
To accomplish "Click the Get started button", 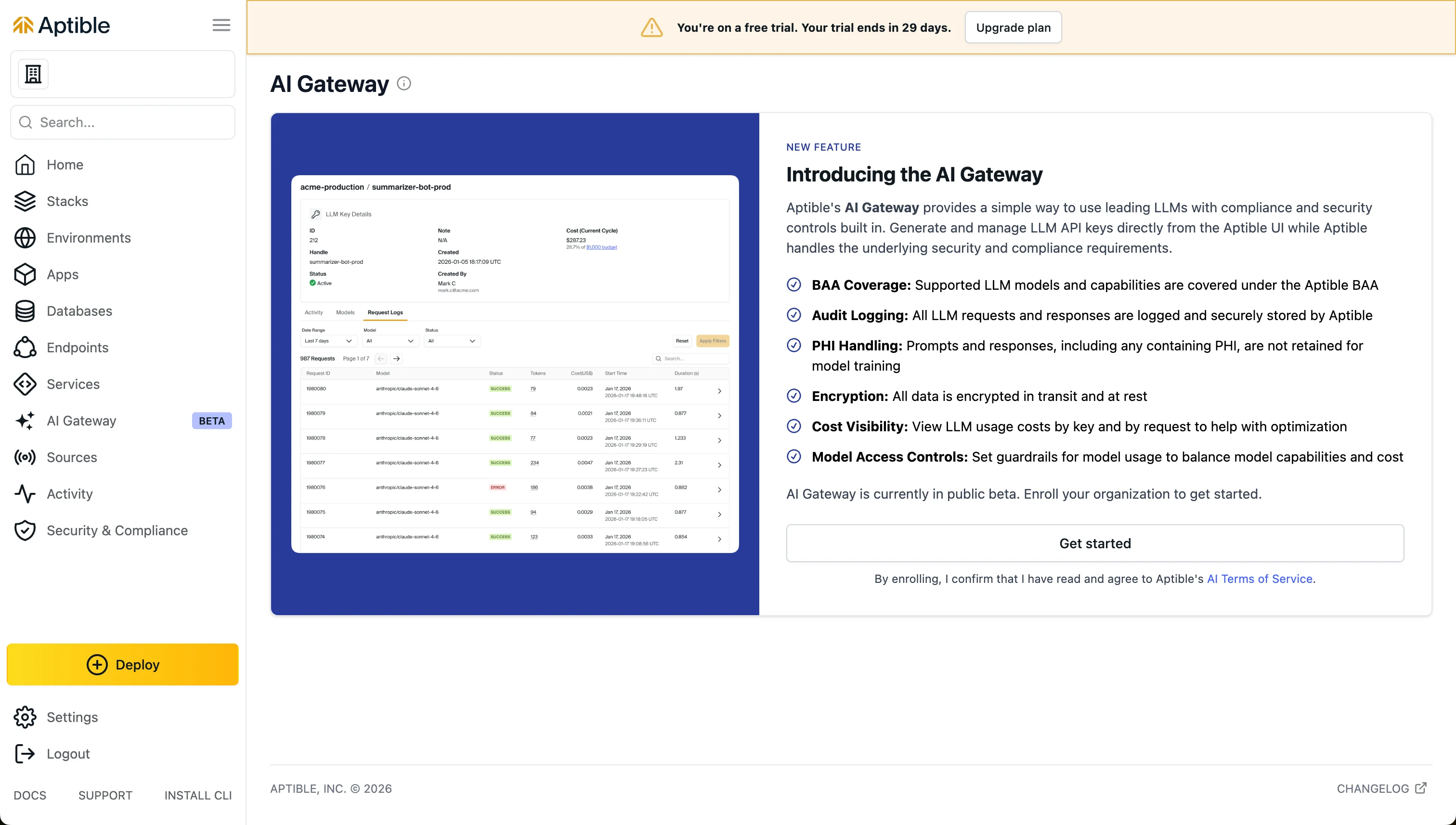I will pyautogui.click(x=1094, y=543).
